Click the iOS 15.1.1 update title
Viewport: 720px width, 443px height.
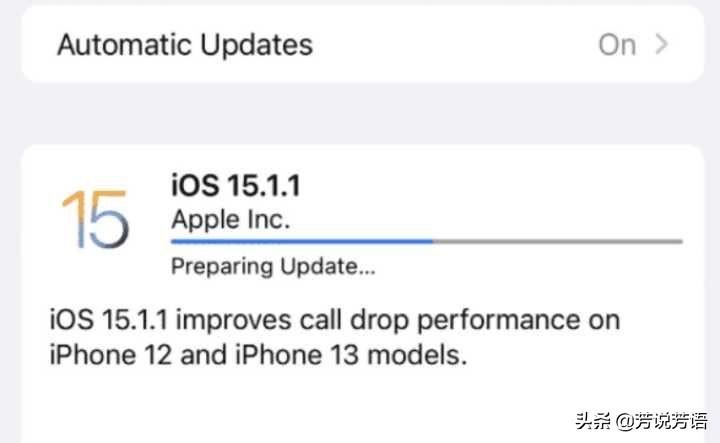pyautogui.click(x=236, y=185)
